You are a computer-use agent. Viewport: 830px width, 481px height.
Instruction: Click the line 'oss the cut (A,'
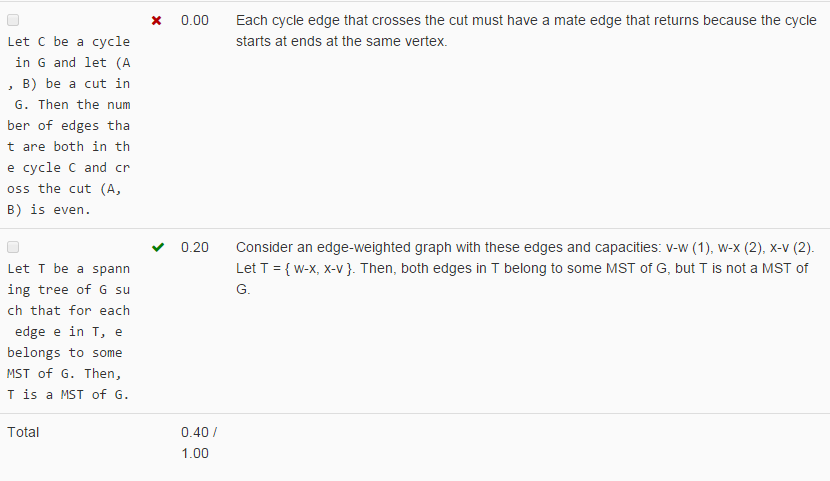[65, 189]
